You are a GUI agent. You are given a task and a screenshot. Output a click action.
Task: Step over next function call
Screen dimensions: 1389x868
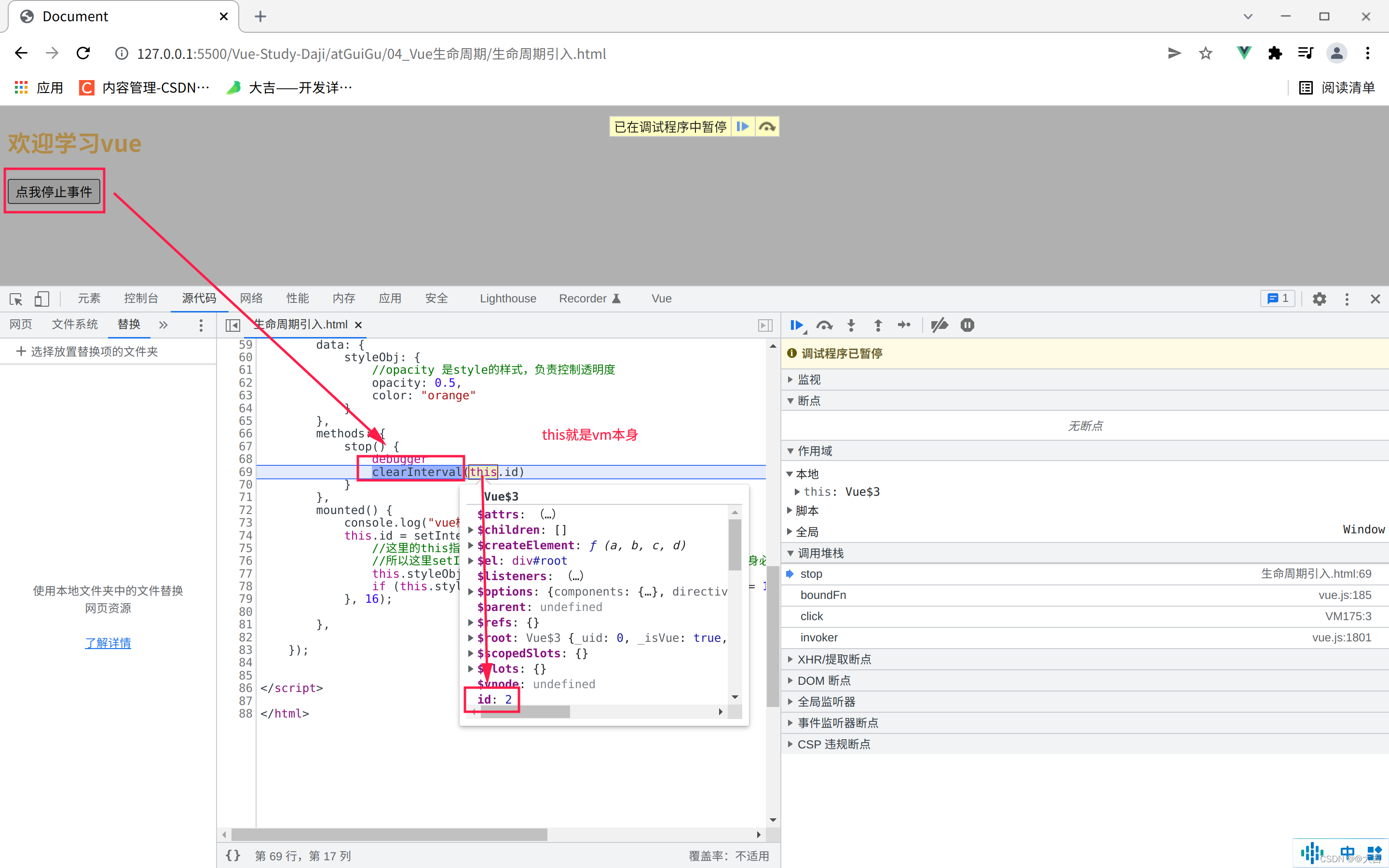[824, 325]
